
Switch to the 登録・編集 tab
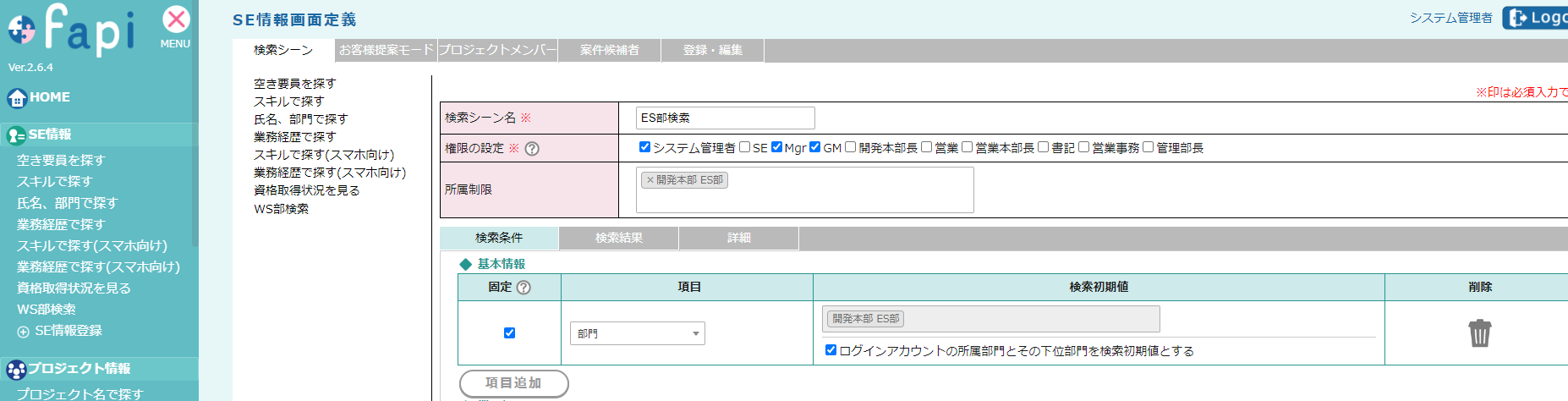tap(712, 51)
